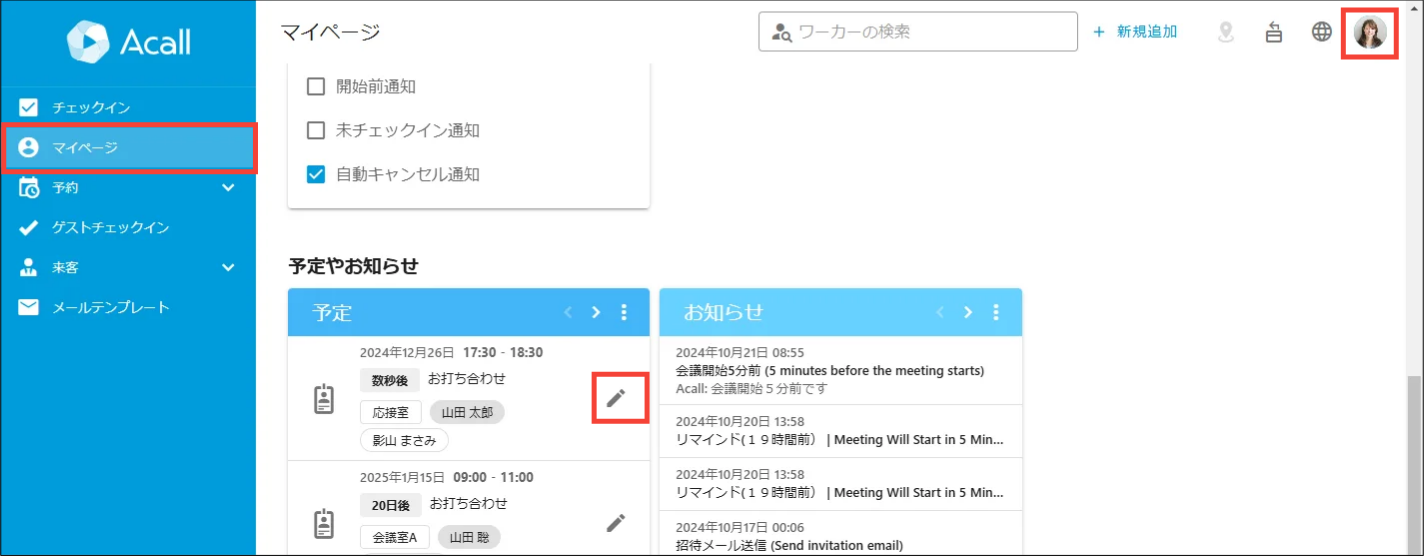This screenshot has height=556, width=1424.
Task: Click the Acall logo in the sidebar
Action: point(128,42)
